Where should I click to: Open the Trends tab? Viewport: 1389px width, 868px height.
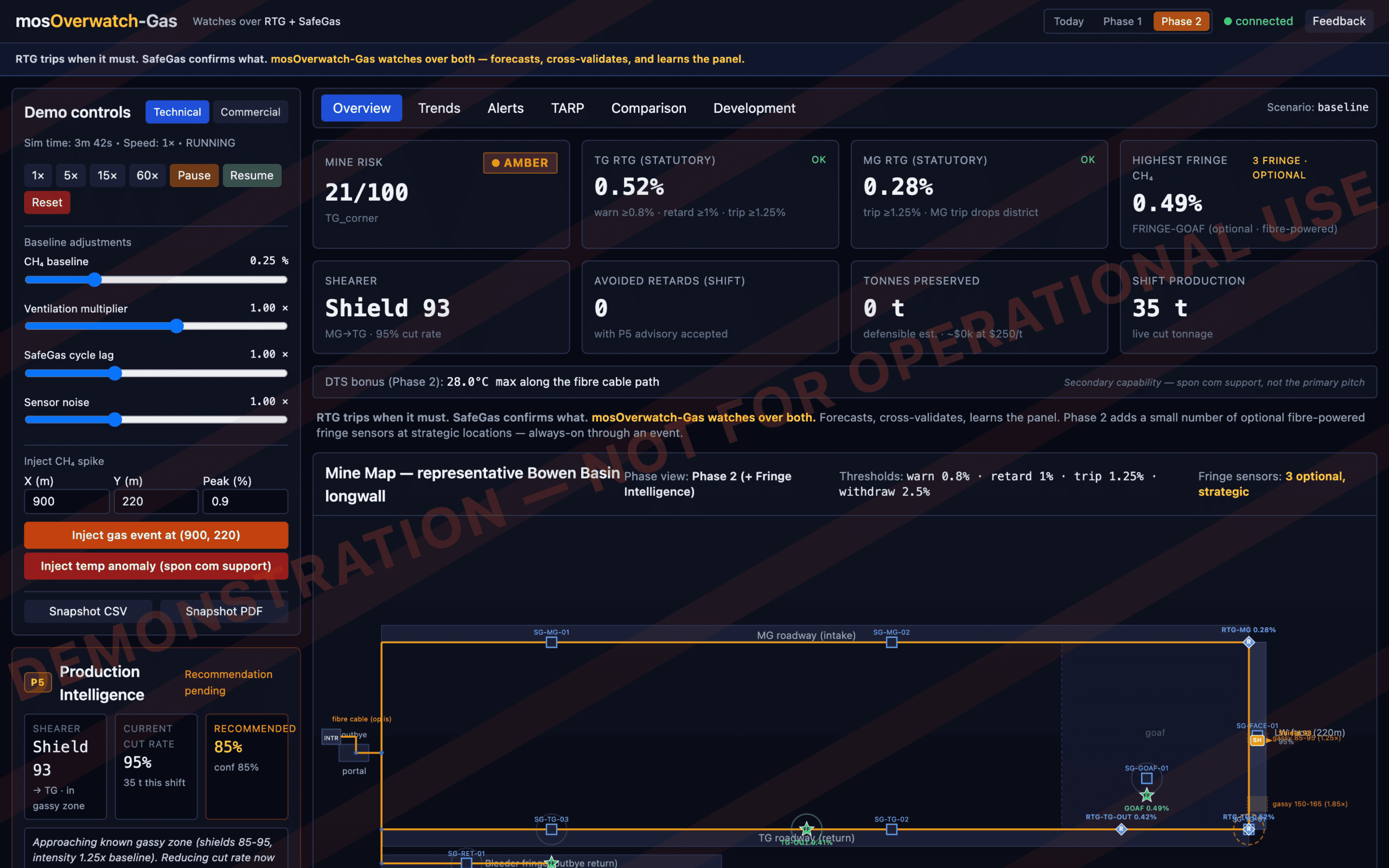439,108
